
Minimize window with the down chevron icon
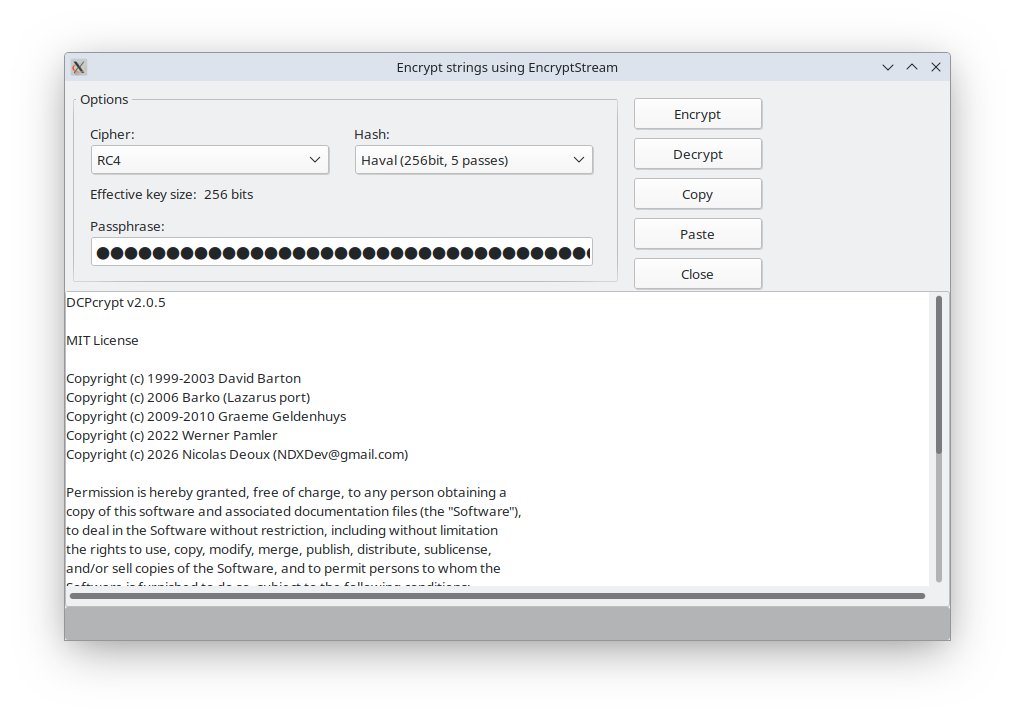[888, 67]
